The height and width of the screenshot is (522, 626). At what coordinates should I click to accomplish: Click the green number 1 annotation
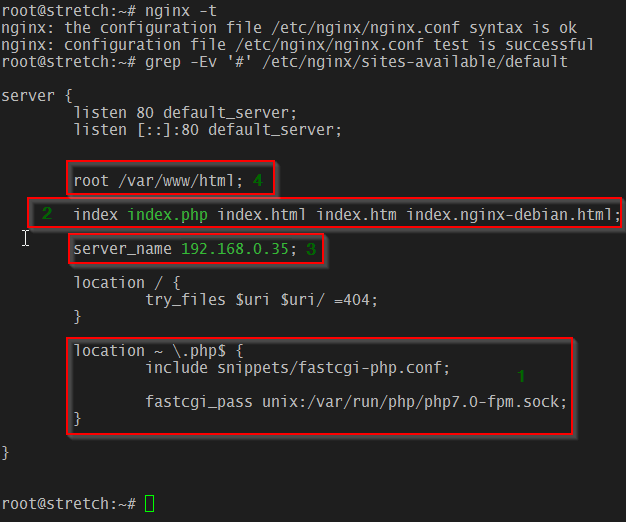521,376
